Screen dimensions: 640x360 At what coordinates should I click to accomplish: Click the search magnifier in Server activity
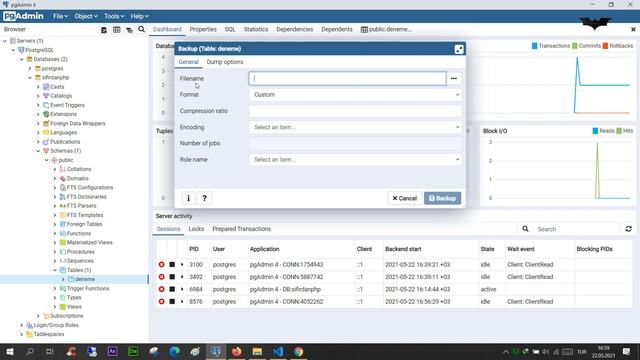pyautogui.click(x=525, y=229)
